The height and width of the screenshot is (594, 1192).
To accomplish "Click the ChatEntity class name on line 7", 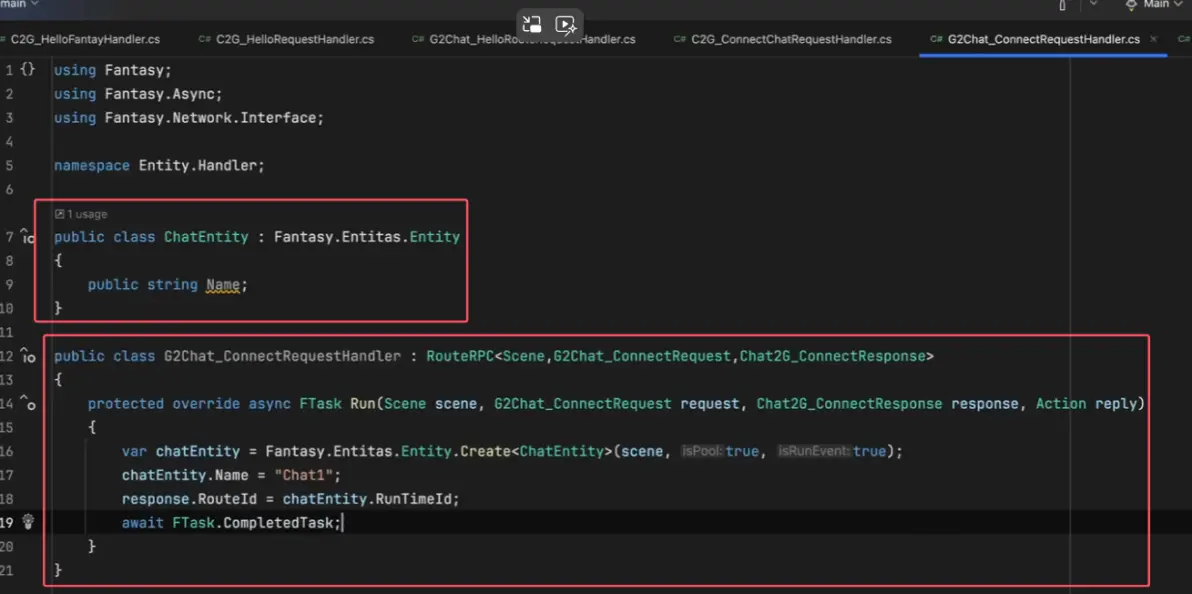I will pyautogui.click(x=206, y=237).
